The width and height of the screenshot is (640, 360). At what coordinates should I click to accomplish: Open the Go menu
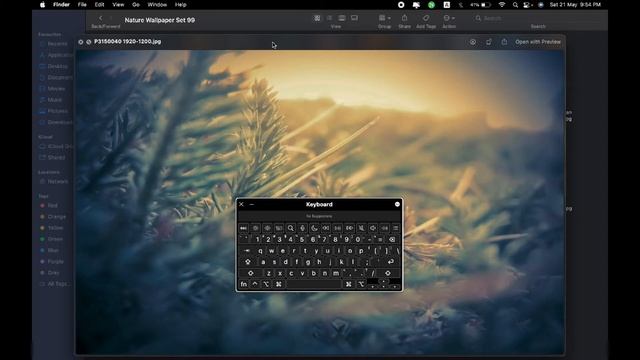tap(136, 5)
